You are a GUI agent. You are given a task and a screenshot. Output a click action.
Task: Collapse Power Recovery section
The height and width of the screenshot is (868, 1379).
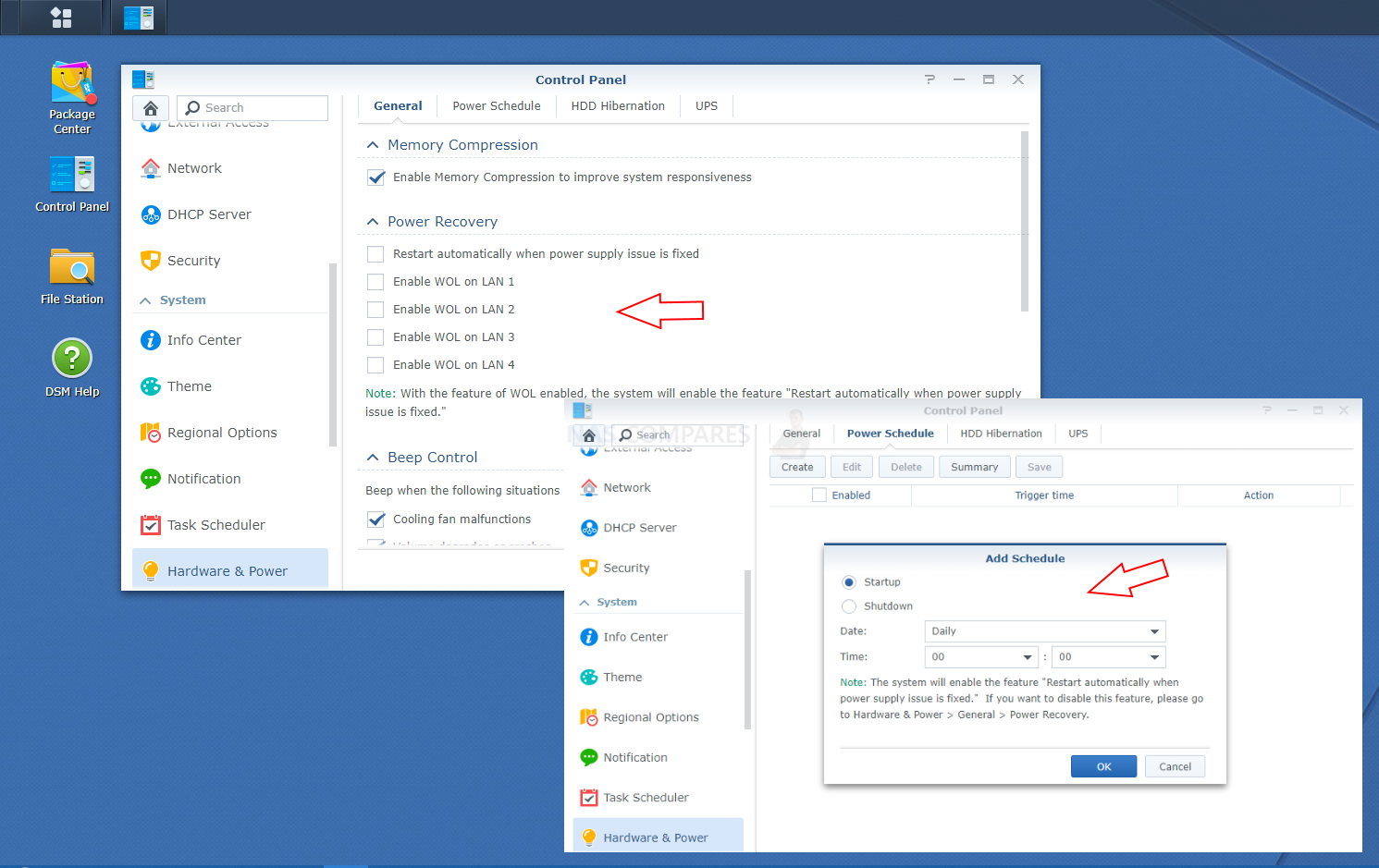pos(373,222)
